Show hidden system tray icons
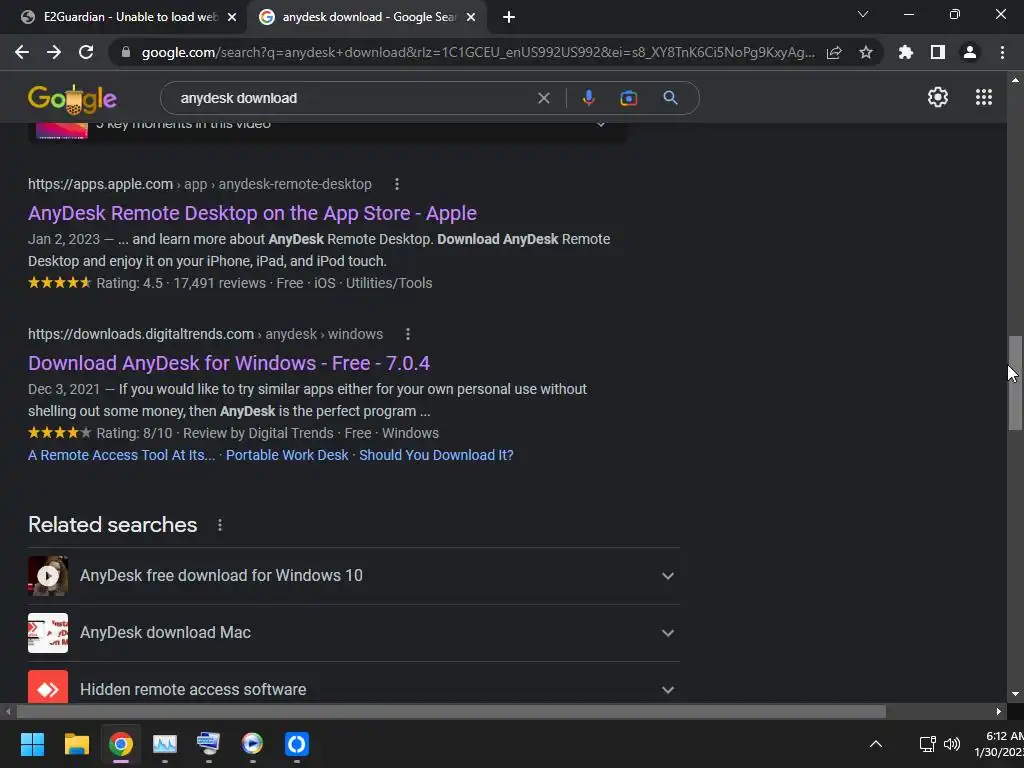 pos(876,744)
